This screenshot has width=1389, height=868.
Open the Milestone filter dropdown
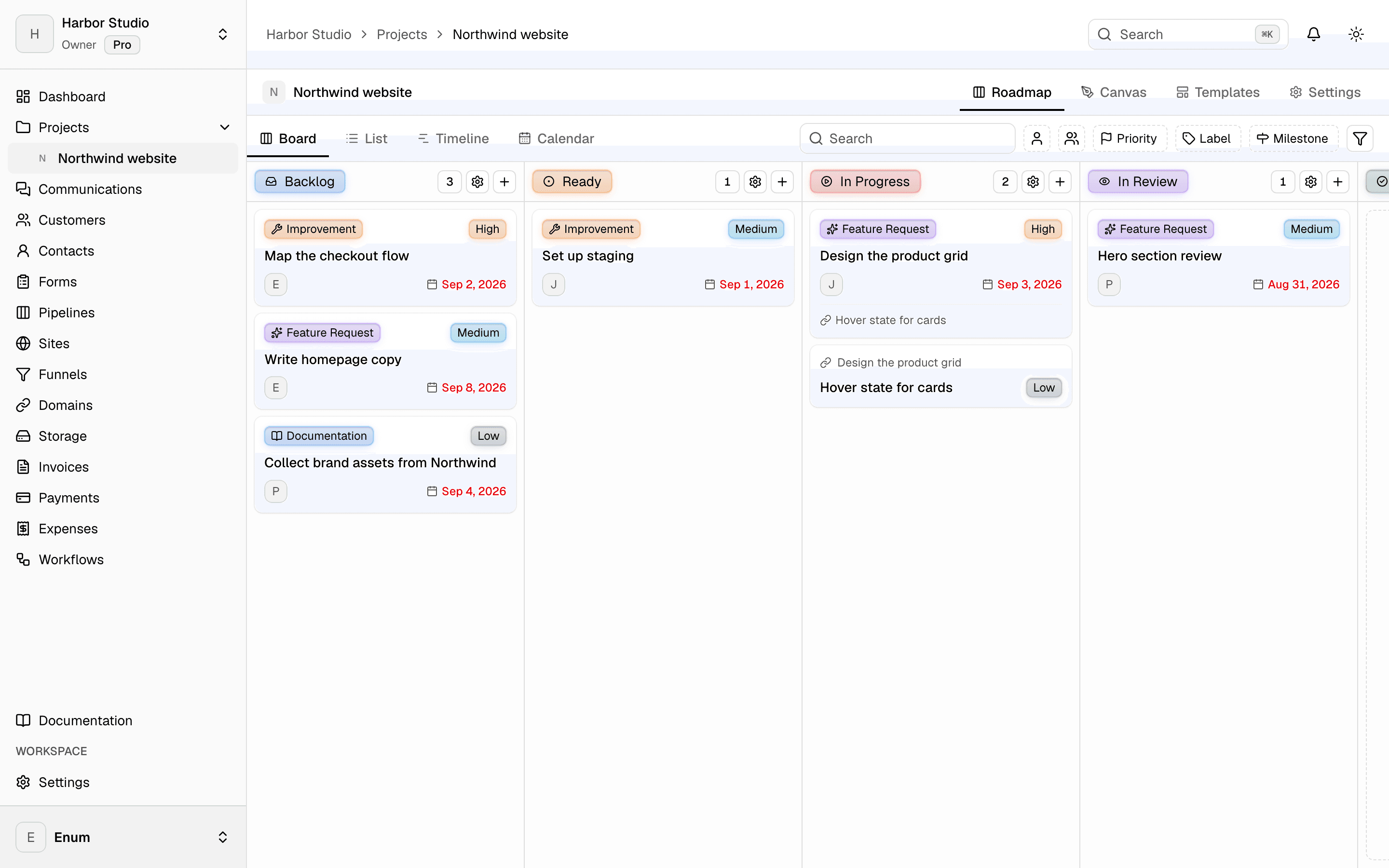point(1293,138)
